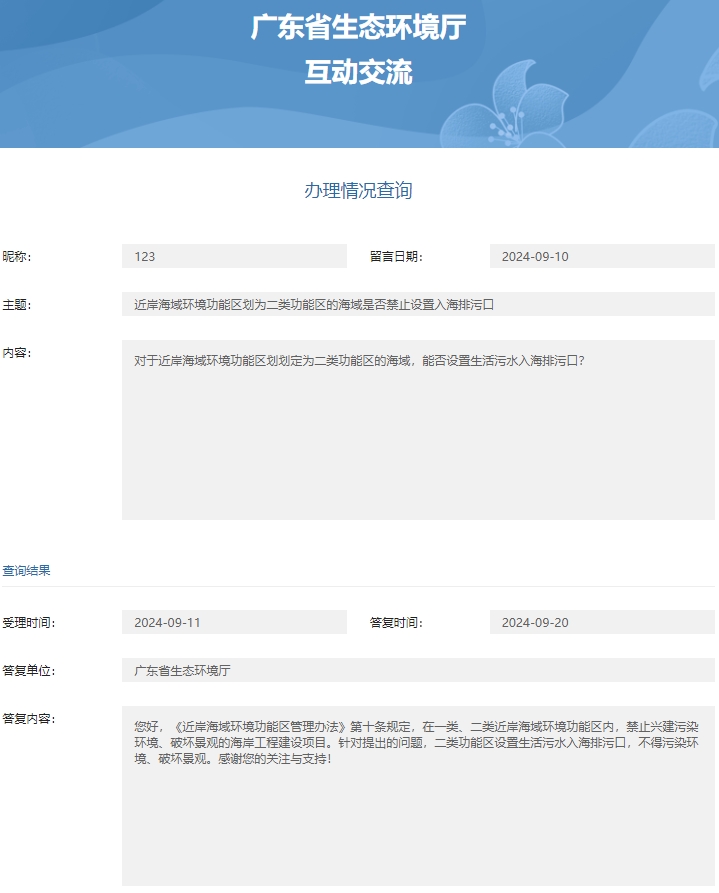This screenshot has height=893, width=719.
Task: Click the 留言日期 label
Action: point(396,257)
